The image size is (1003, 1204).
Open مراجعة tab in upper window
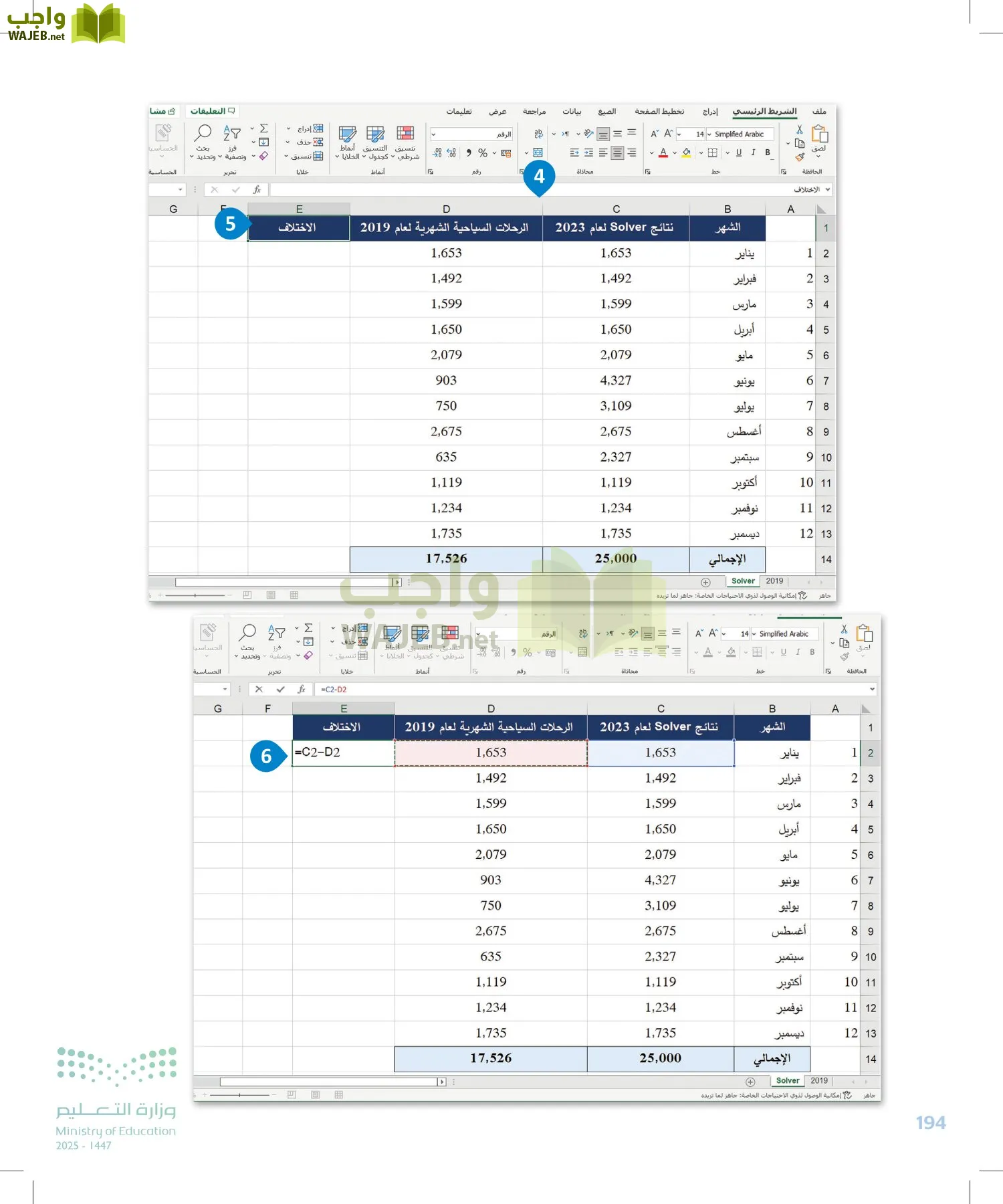[534, 112]
